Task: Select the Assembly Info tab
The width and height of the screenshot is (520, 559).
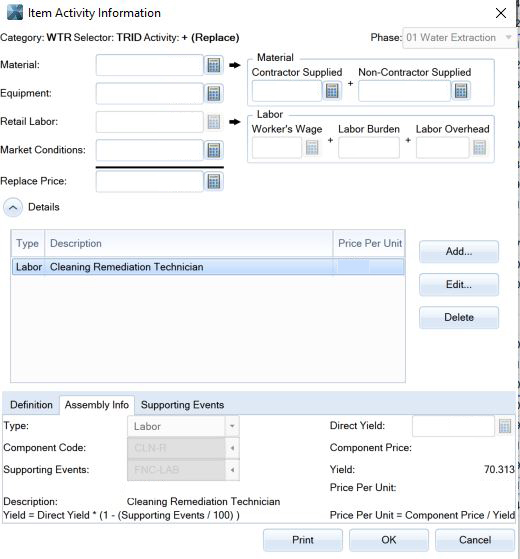Action: click(x=97, y=405)
